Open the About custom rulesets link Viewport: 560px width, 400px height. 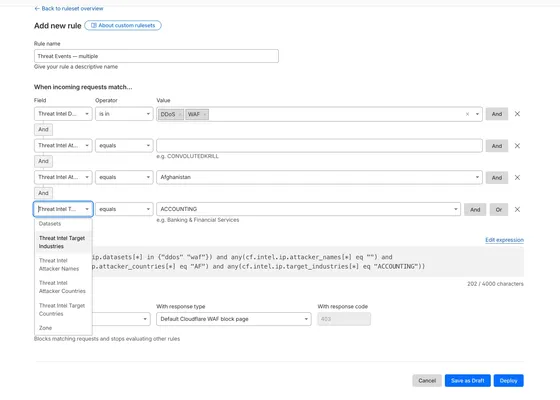pyautogui.click(x=123, y=25)
